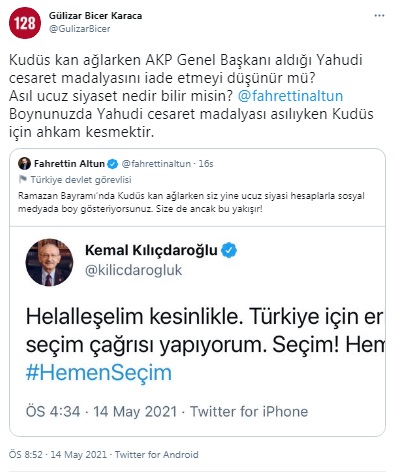Open the quoted tweet text starting Ramazan Bayramı'nda
This screenshot has width=394, height=472.
pyautogui.click(x=191, y=203)
